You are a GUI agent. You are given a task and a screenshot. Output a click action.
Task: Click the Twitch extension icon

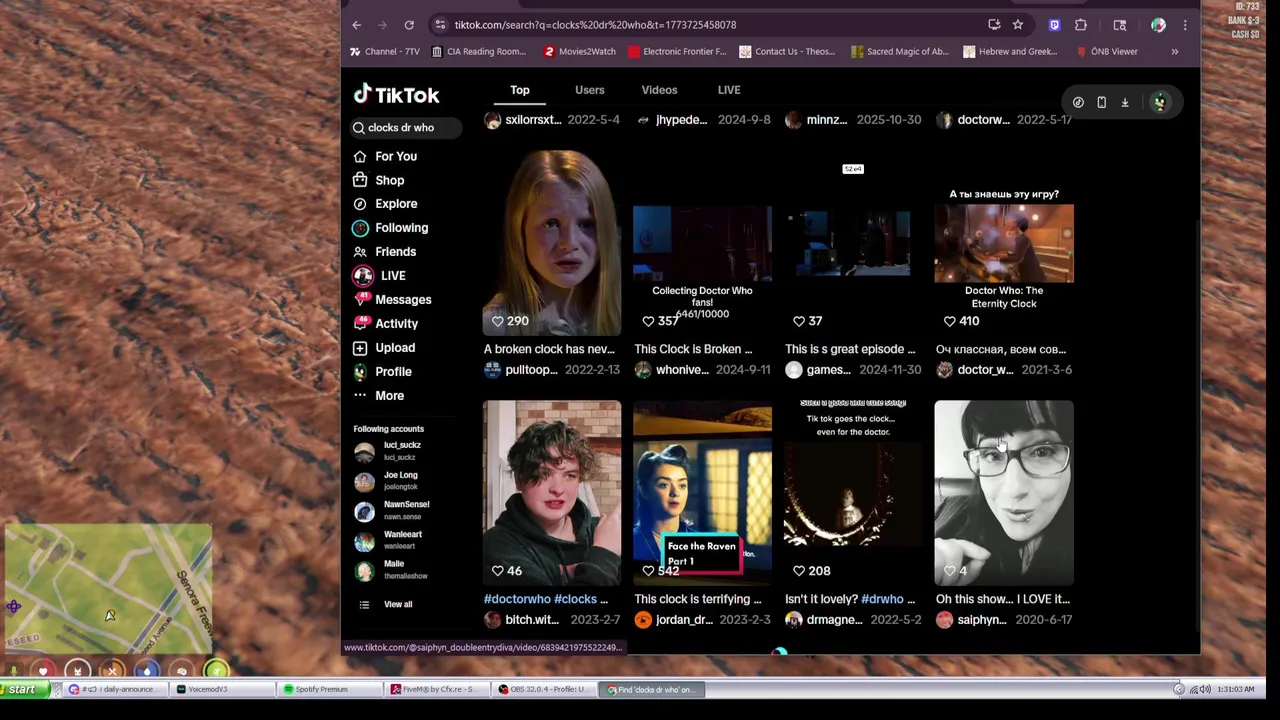[1054, 25]
